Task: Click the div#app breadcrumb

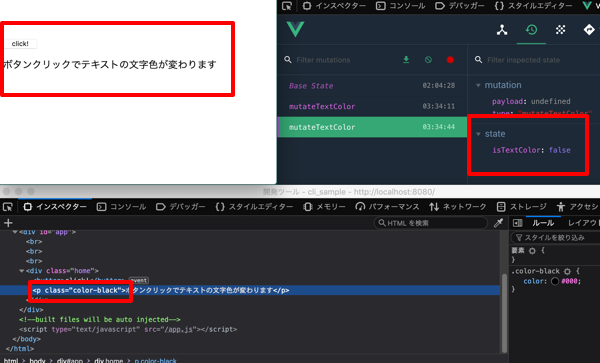Action: tap(70, 360)
